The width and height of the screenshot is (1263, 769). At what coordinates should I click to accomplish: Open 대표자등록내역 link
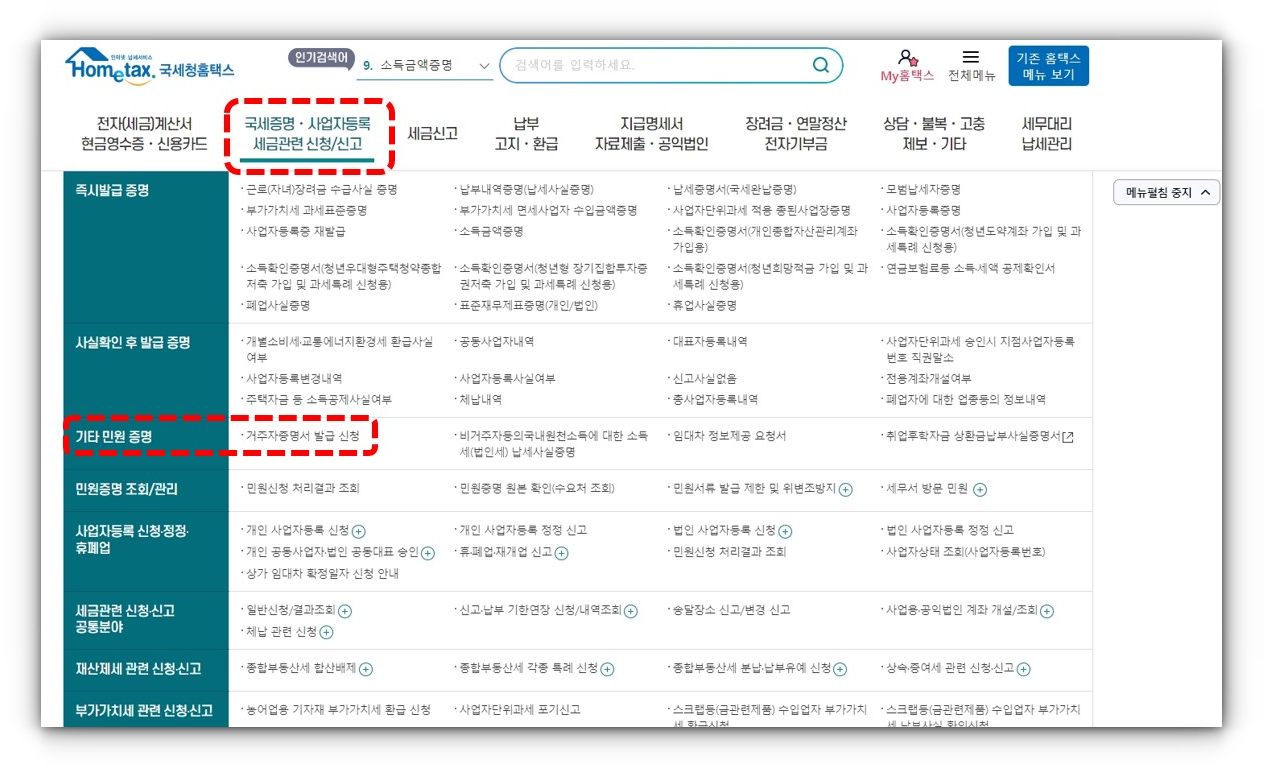tap(710, 342)
